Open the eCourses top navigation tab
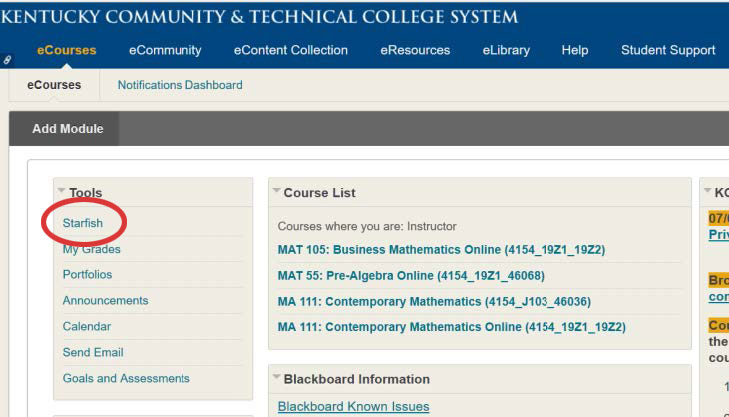729x417 pixels. (x=66, y=50)
